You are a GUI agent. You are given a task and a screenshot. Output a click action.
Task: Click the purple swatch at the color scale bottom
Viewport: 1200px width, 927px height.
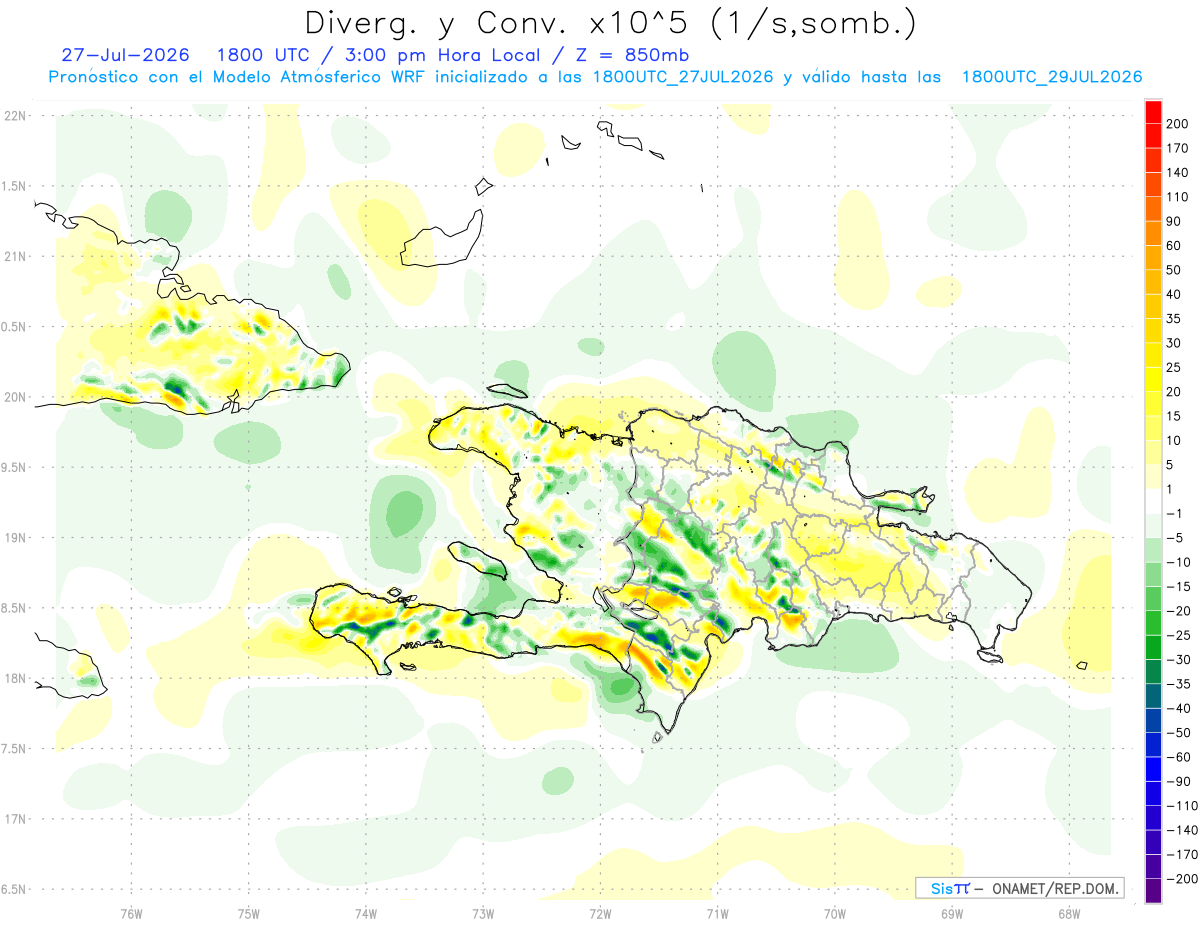(x=1153, y=892)
